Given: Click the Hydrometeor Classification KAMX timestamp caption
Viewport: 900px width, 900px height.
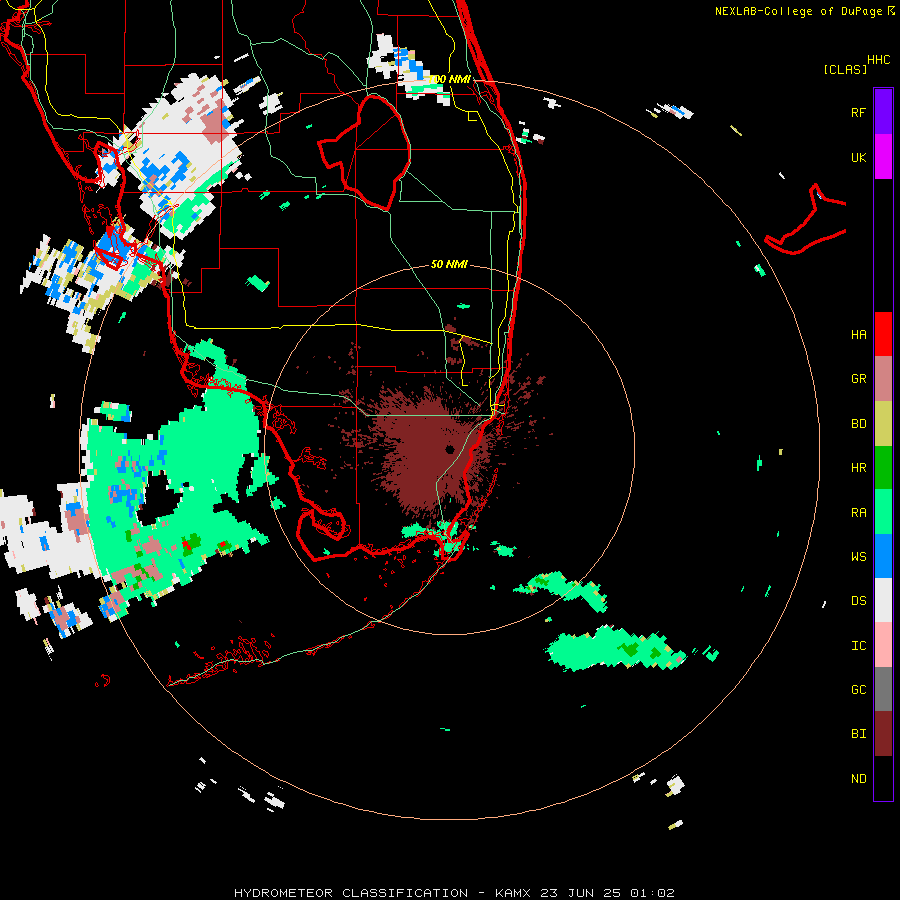Looking at the screenshot, I should [454, 893].
